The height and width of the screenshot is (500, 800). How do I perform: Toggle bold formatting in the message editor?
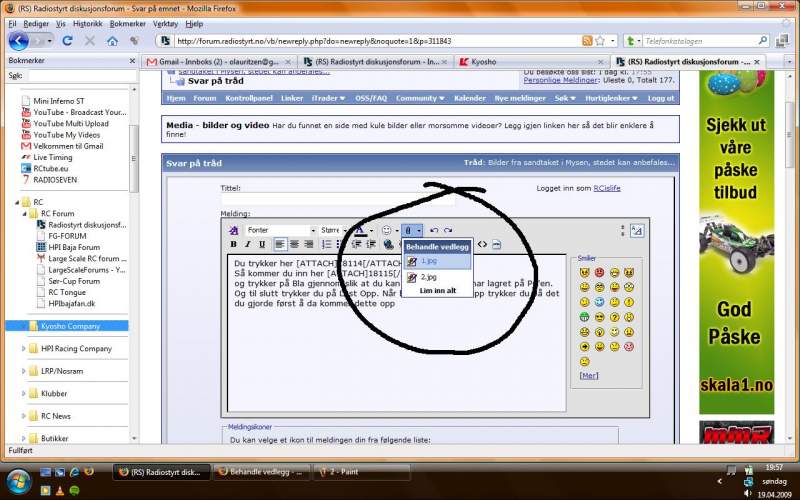point(233,244)
